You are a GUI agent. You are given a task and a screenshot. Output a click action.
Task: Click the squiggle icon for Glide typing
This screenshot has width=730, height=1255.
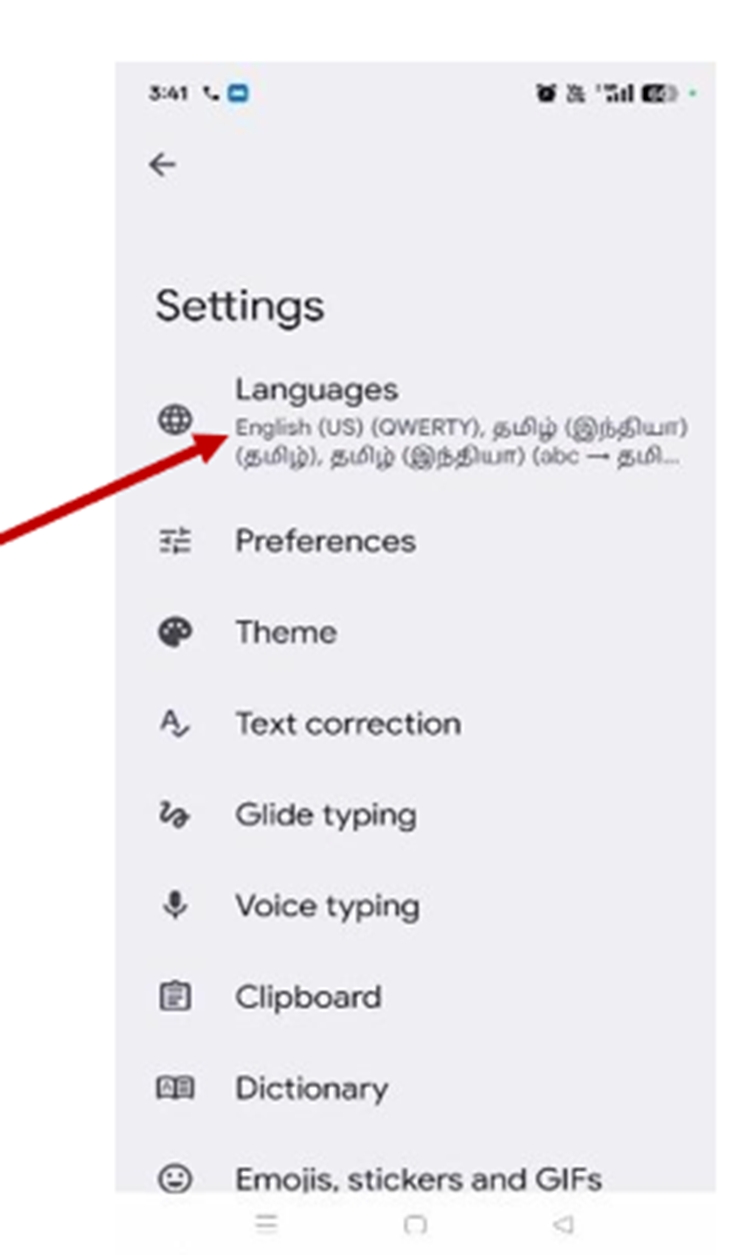click(175, 815)
